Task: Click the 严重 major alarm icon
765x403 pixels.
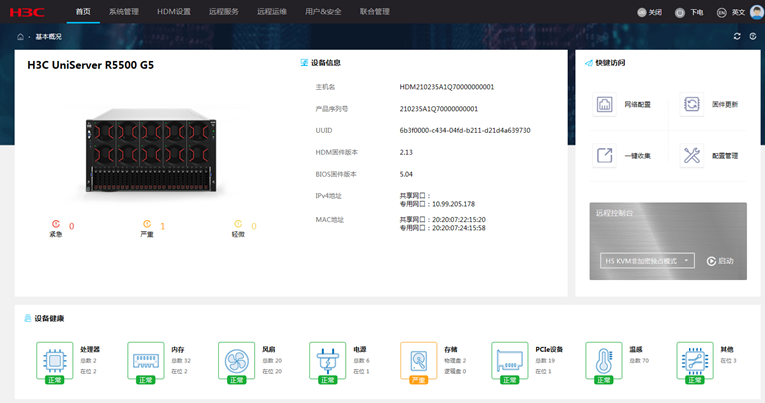Action: pos(147,224)
